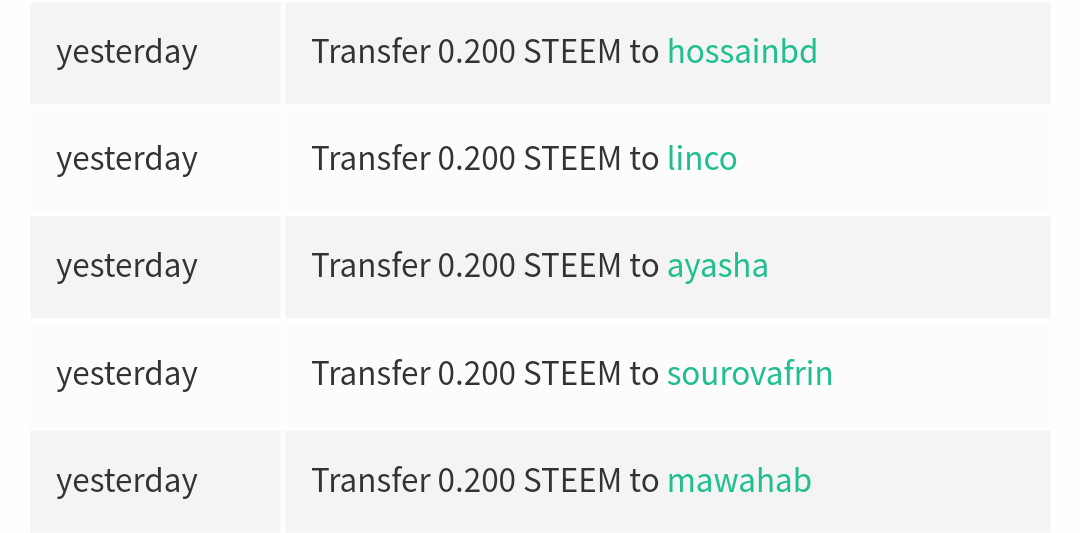Open the hossainbd account link

coord(742,52)
